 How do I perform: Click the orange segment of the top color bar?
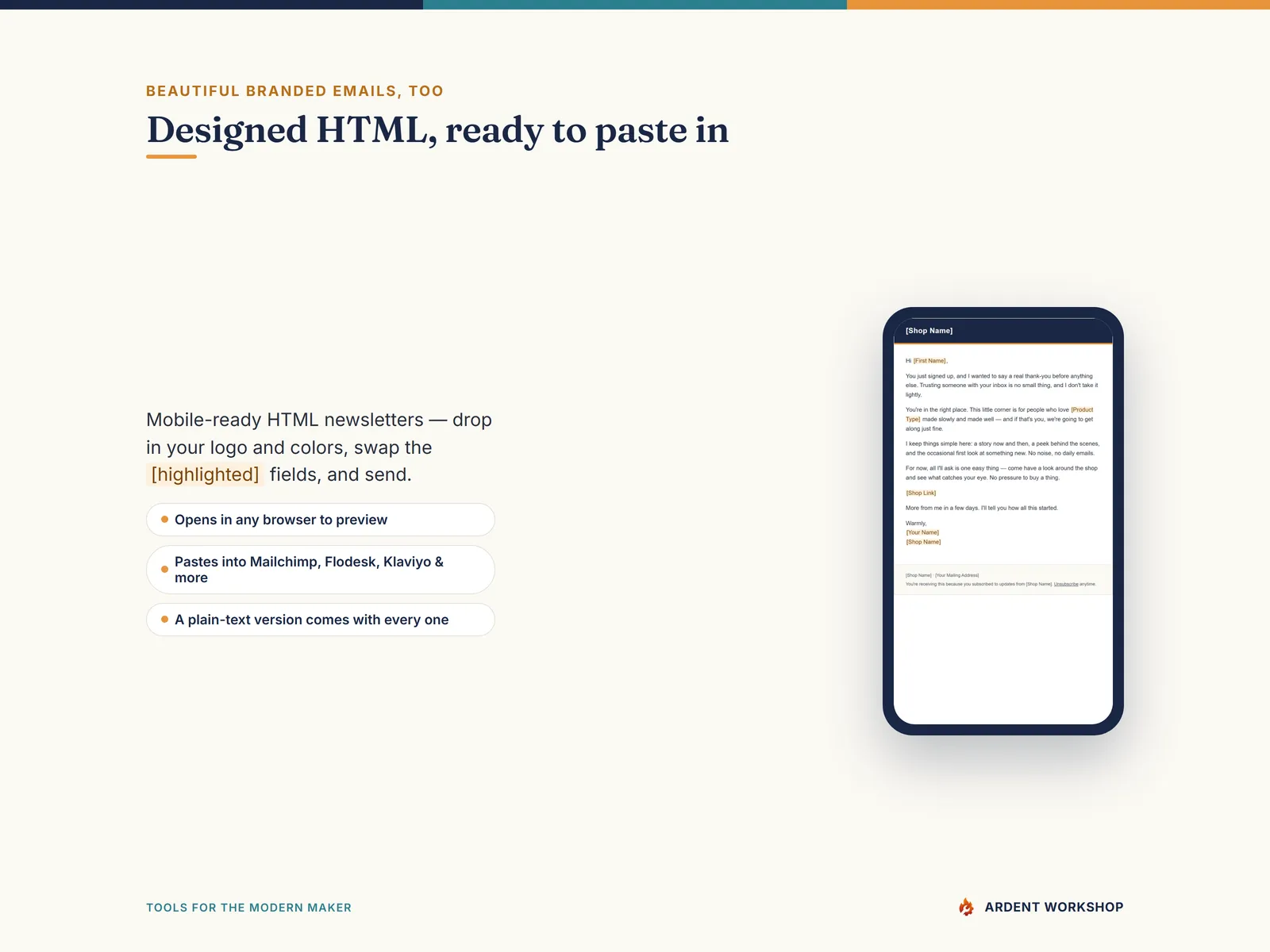click(1058, 5)
